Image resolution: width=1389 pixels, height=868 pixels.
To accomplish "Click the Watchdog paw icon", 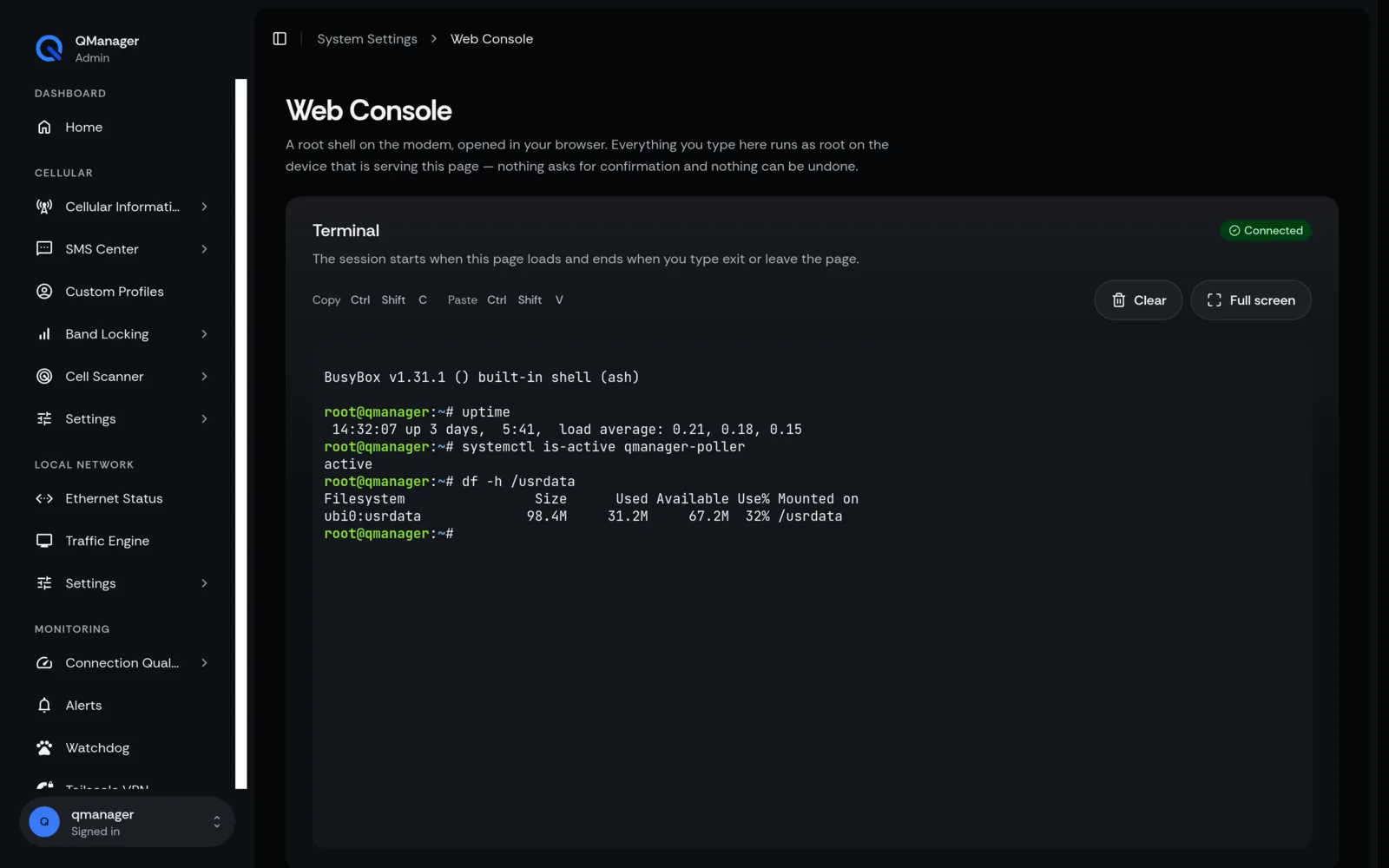I will pyautogui.click(x=44, y=748).
